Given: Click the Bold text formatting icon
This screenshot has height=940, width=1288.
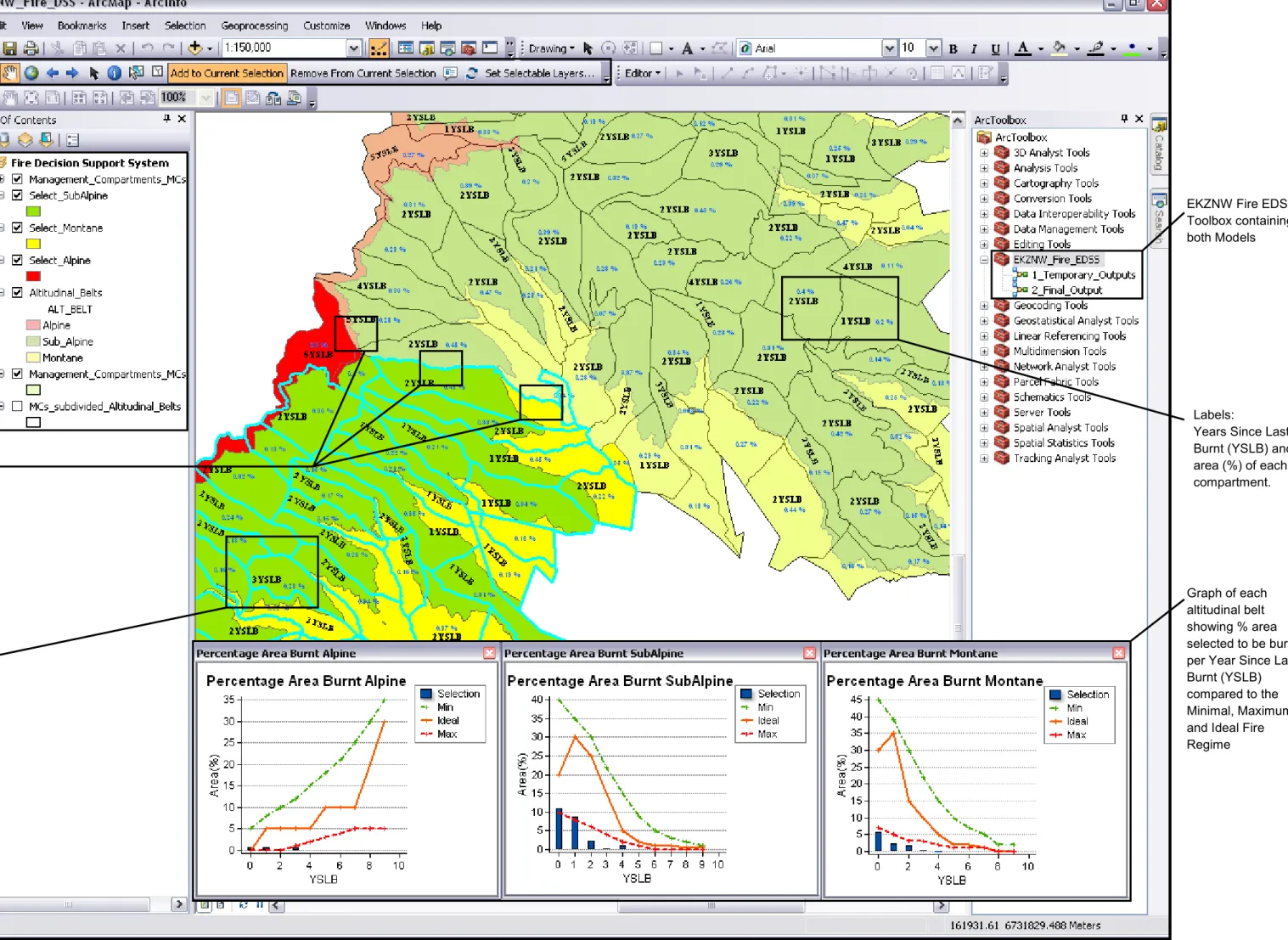Looking at the screenshot, I should point(953,48).
